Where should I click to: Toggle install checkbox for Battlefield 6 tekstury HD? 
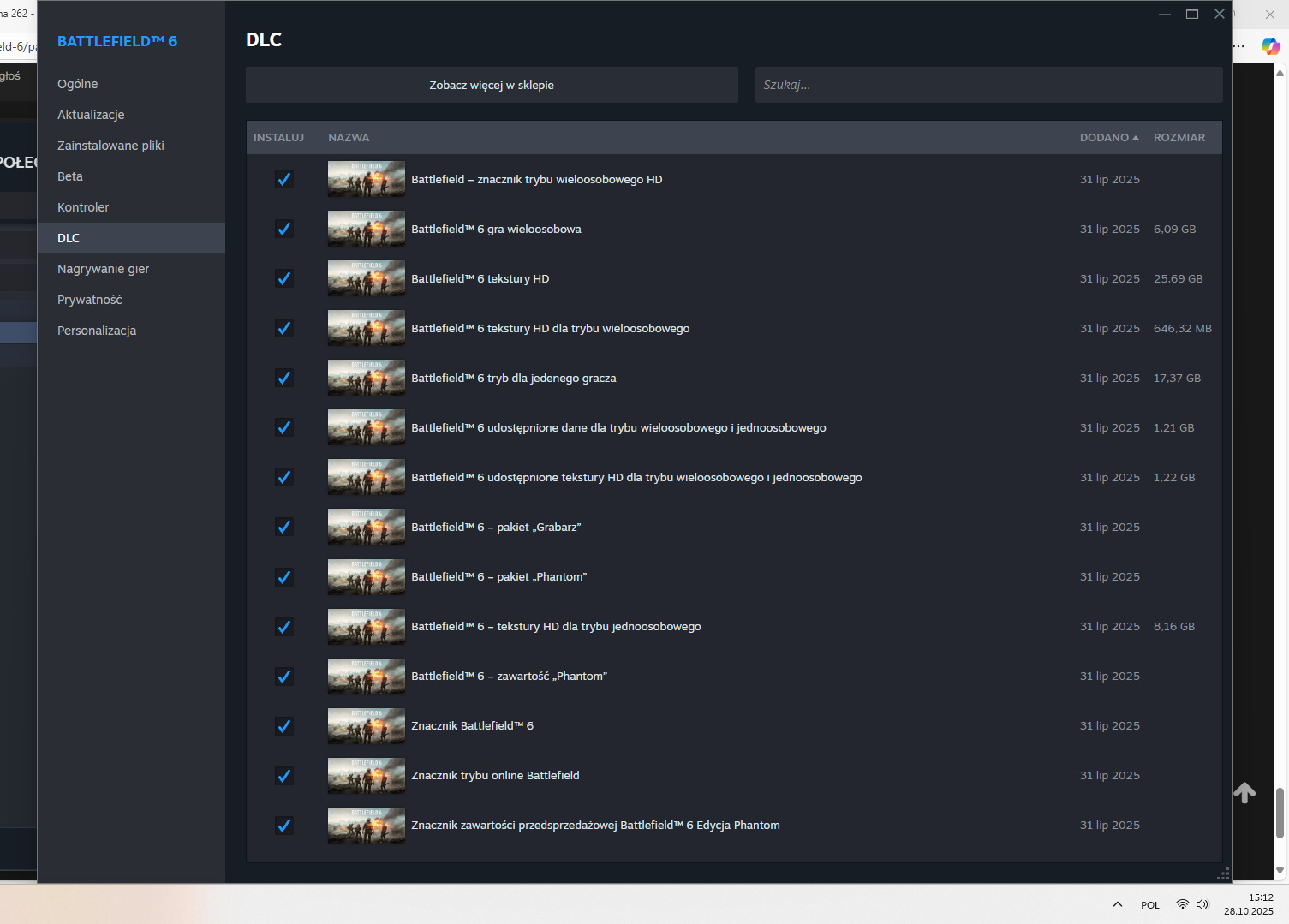[x=284, y=278]
